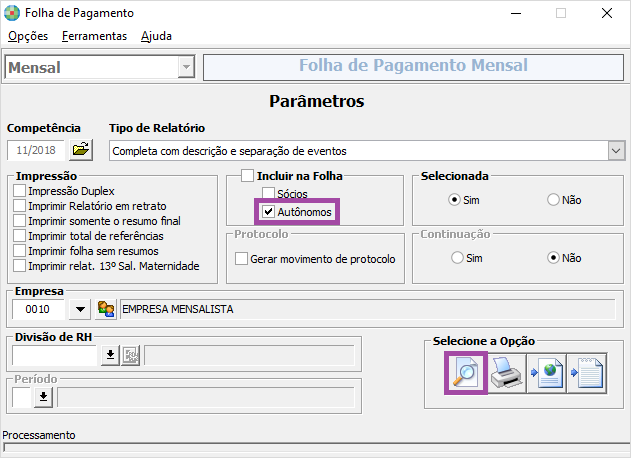Open the Empresa code dropdown arrow

pyautogui.click(x=80, y=309)
